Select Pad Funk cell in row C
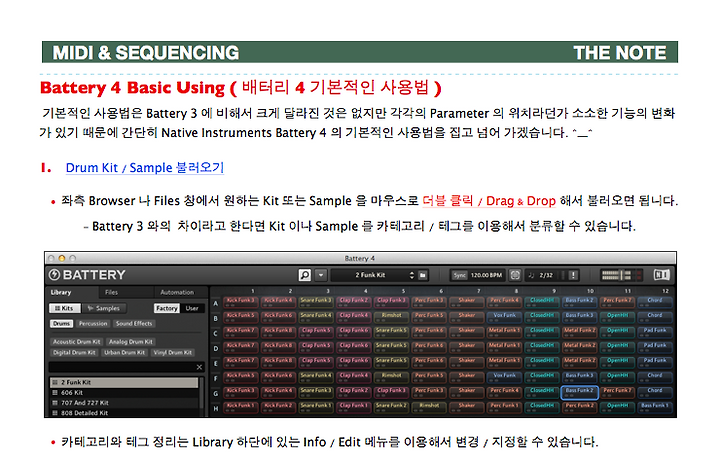Image resolution: width=720 pixels, height=461 pixels. (655, 332)
